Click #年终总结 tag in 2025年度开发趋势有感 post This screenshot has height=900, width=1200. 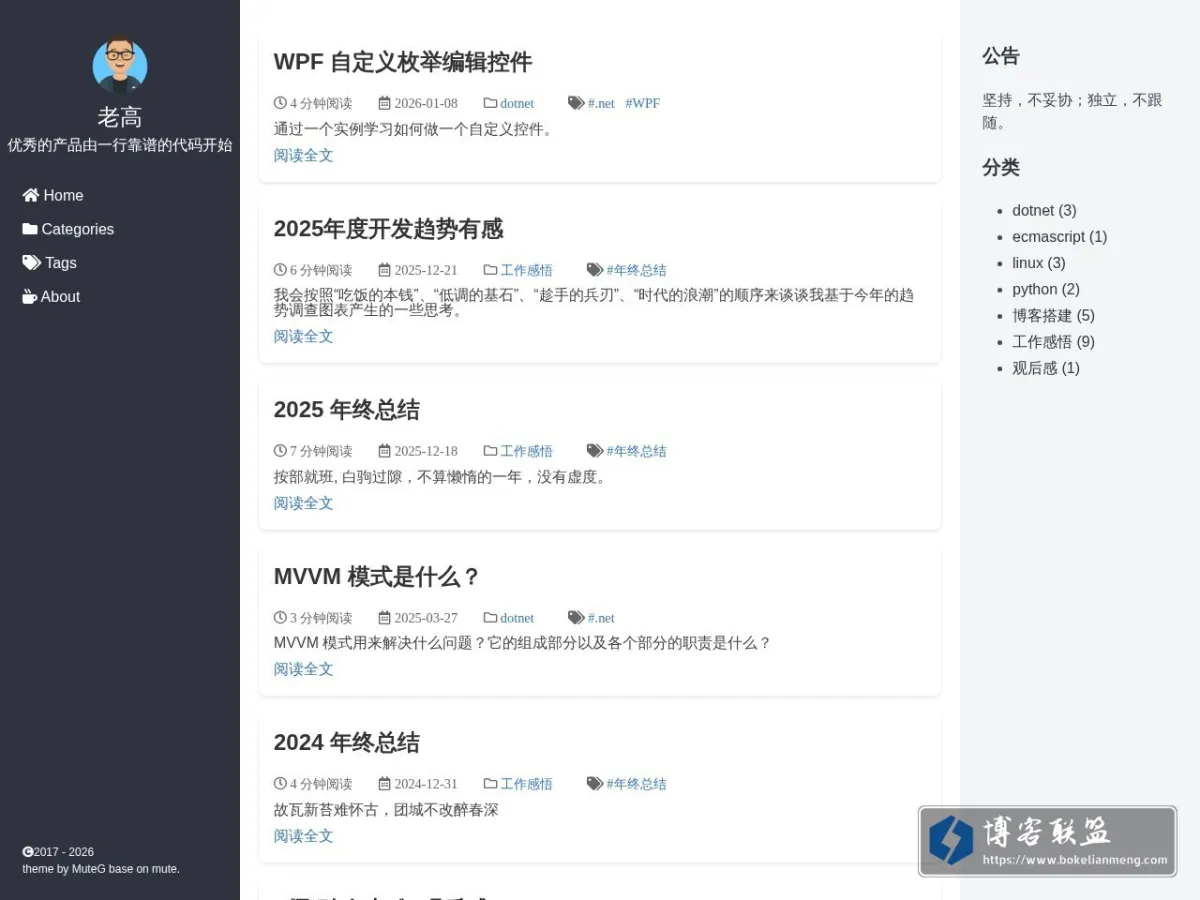(x=636, y=270)
